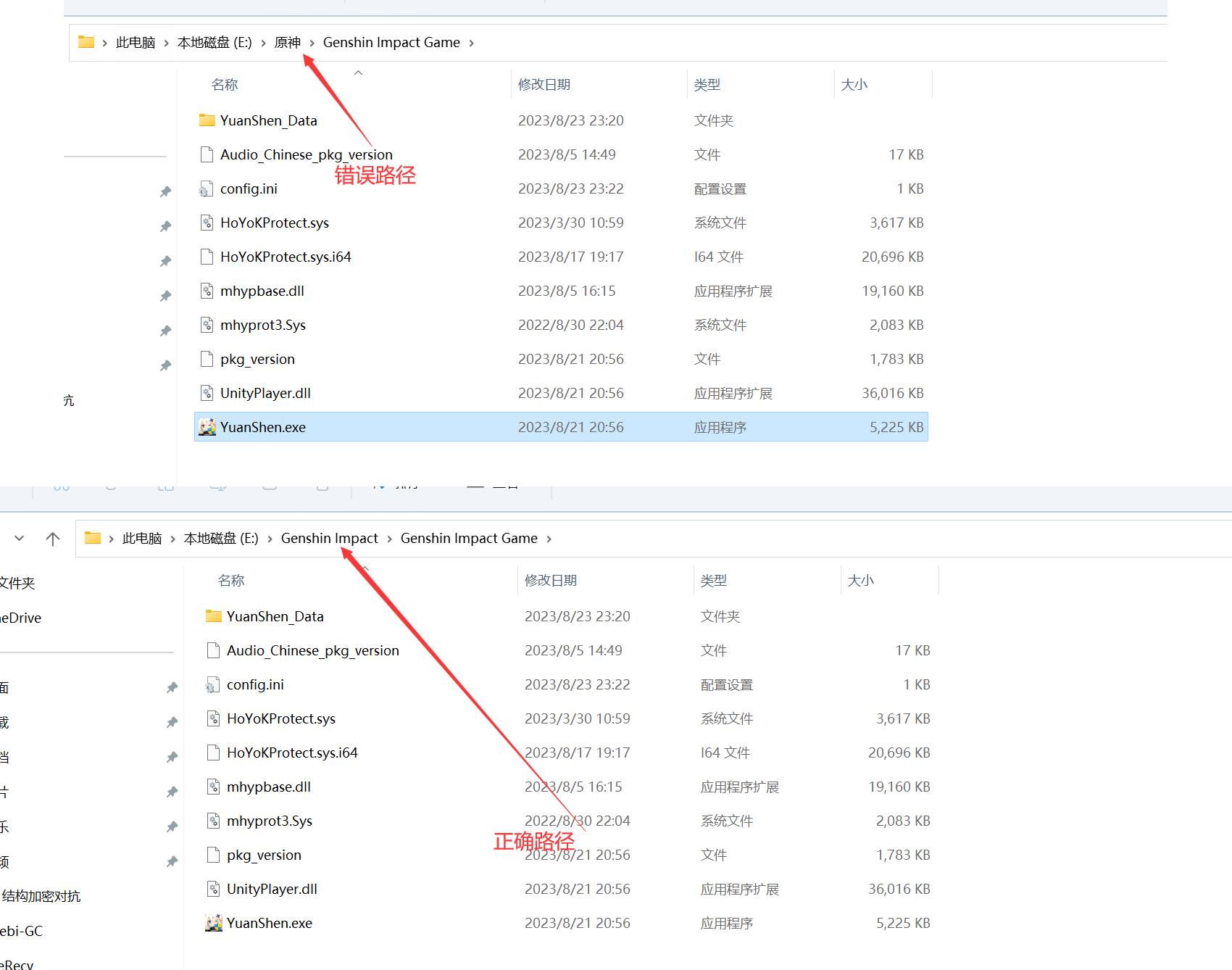1232x970 pixels.
Task: Select pkg_version file in the upper window
Action: pos(257,359)
